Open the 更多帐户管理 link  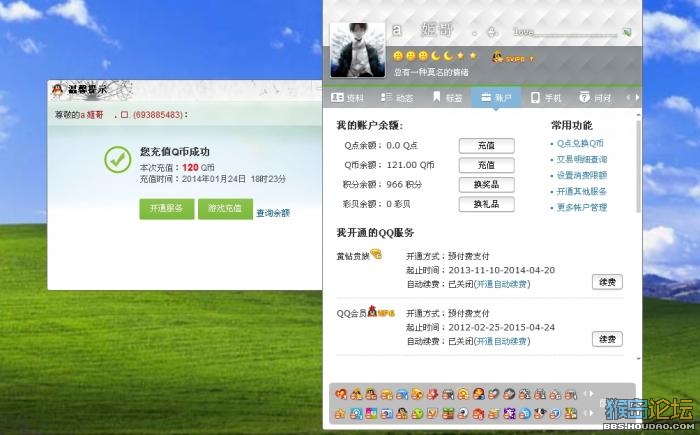582,207
